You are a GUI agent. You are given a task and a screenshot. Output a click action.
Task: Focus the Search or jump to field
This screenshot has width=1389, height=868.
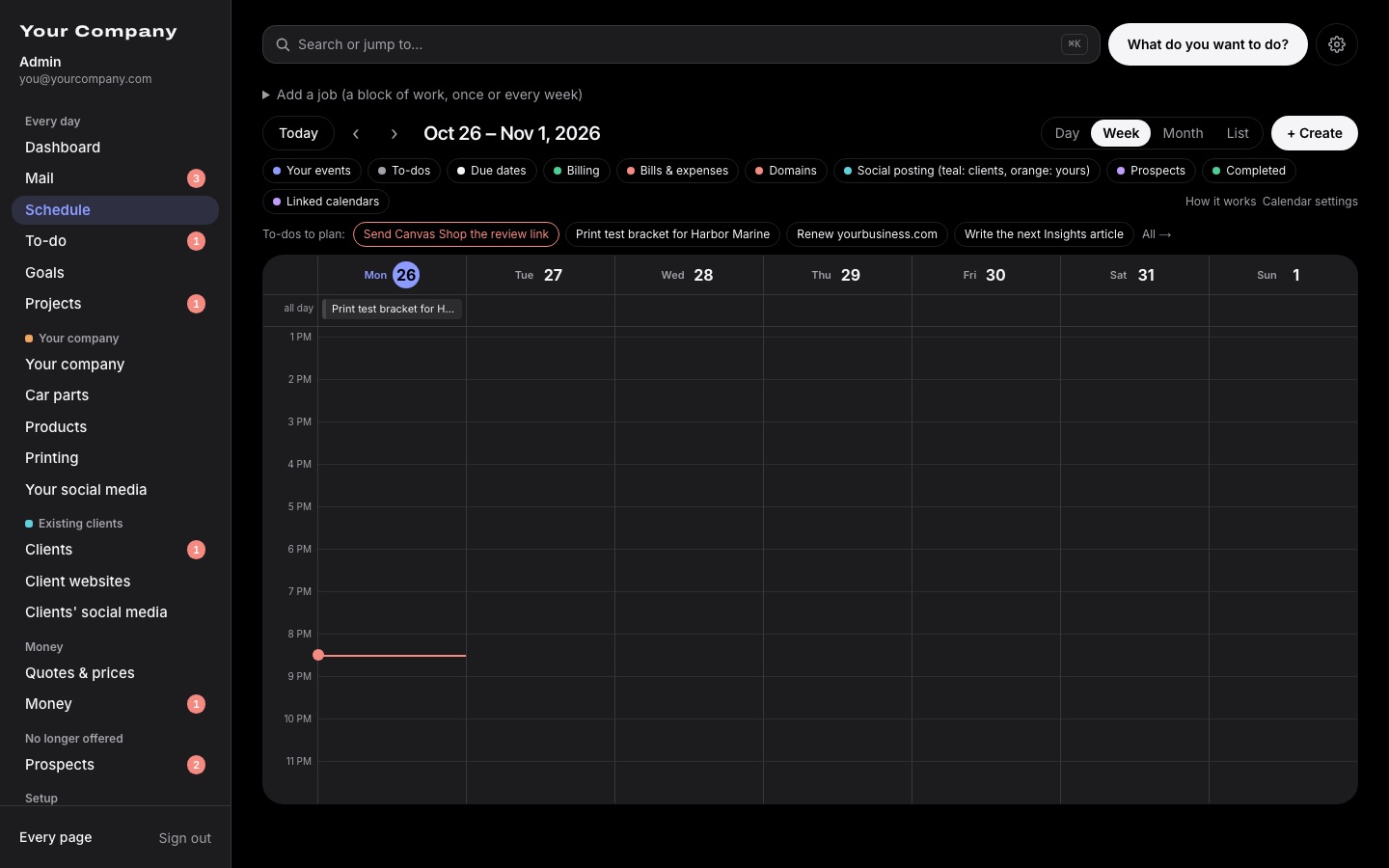[681, 44]
